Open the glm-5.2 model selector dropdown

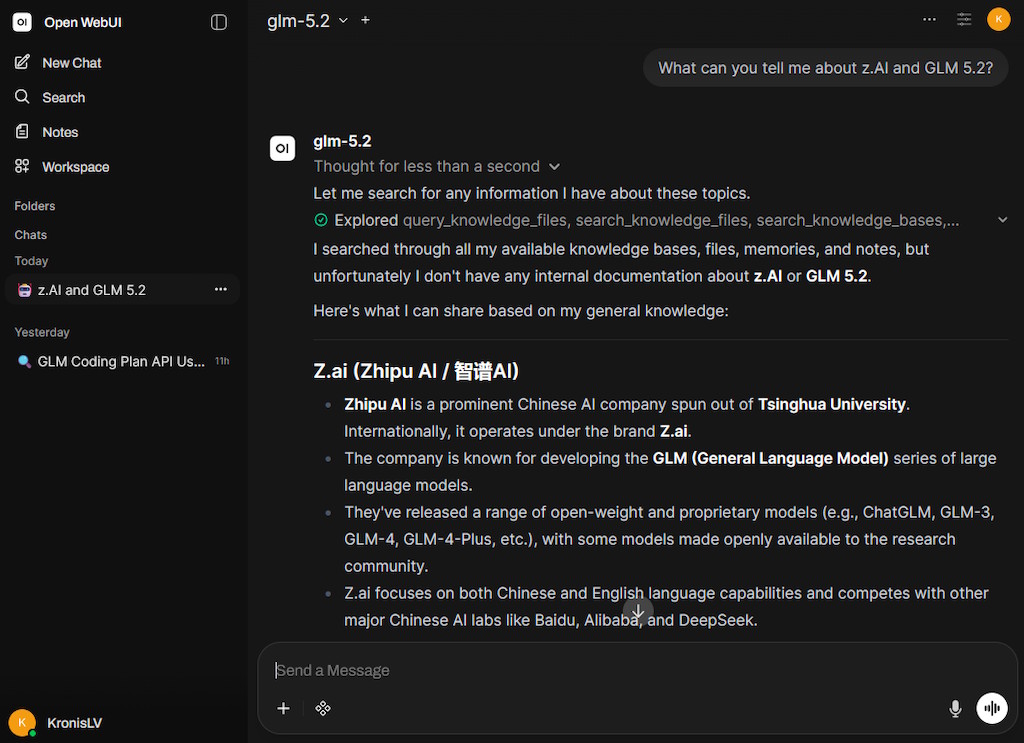pyautogui.click(x=307, y=21)
